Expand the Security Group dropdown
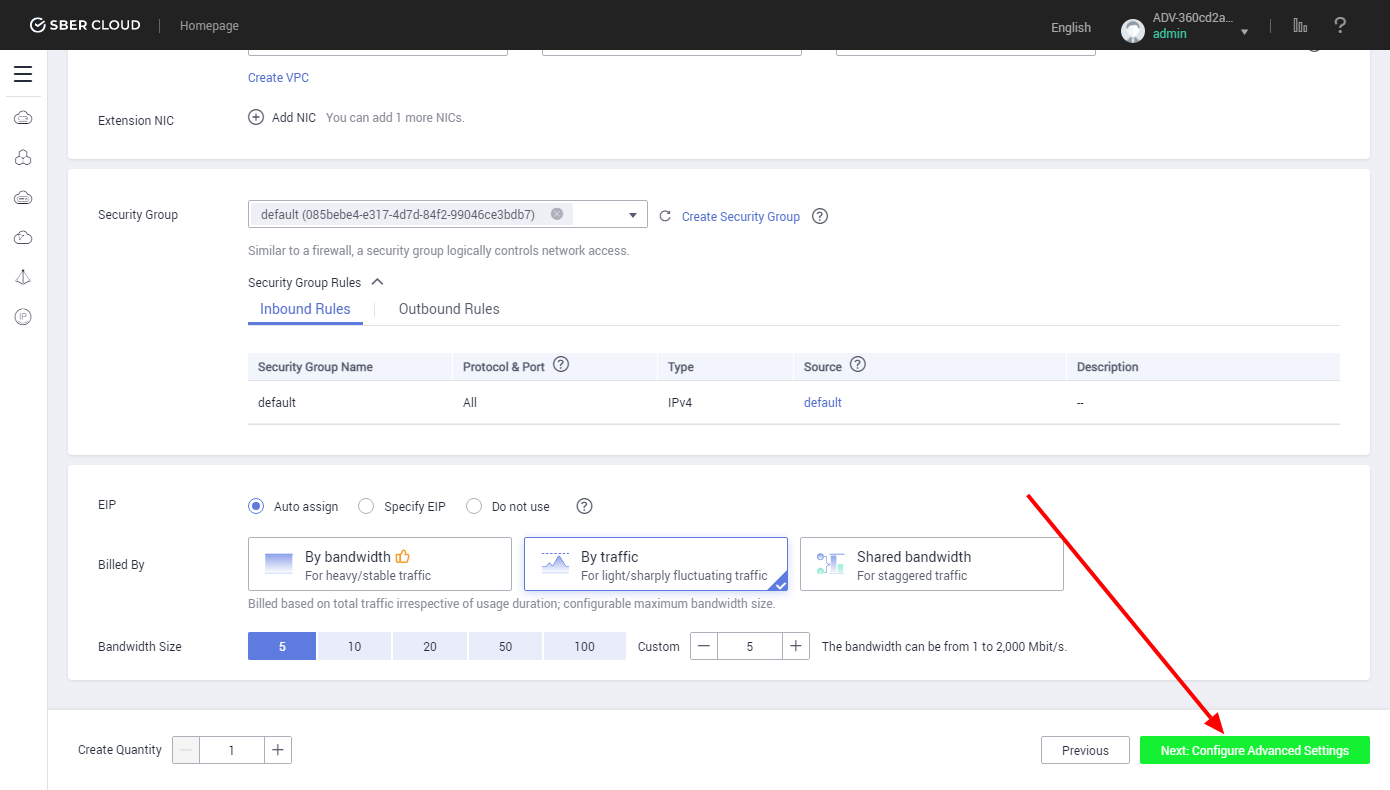 [x=633, y=215]
